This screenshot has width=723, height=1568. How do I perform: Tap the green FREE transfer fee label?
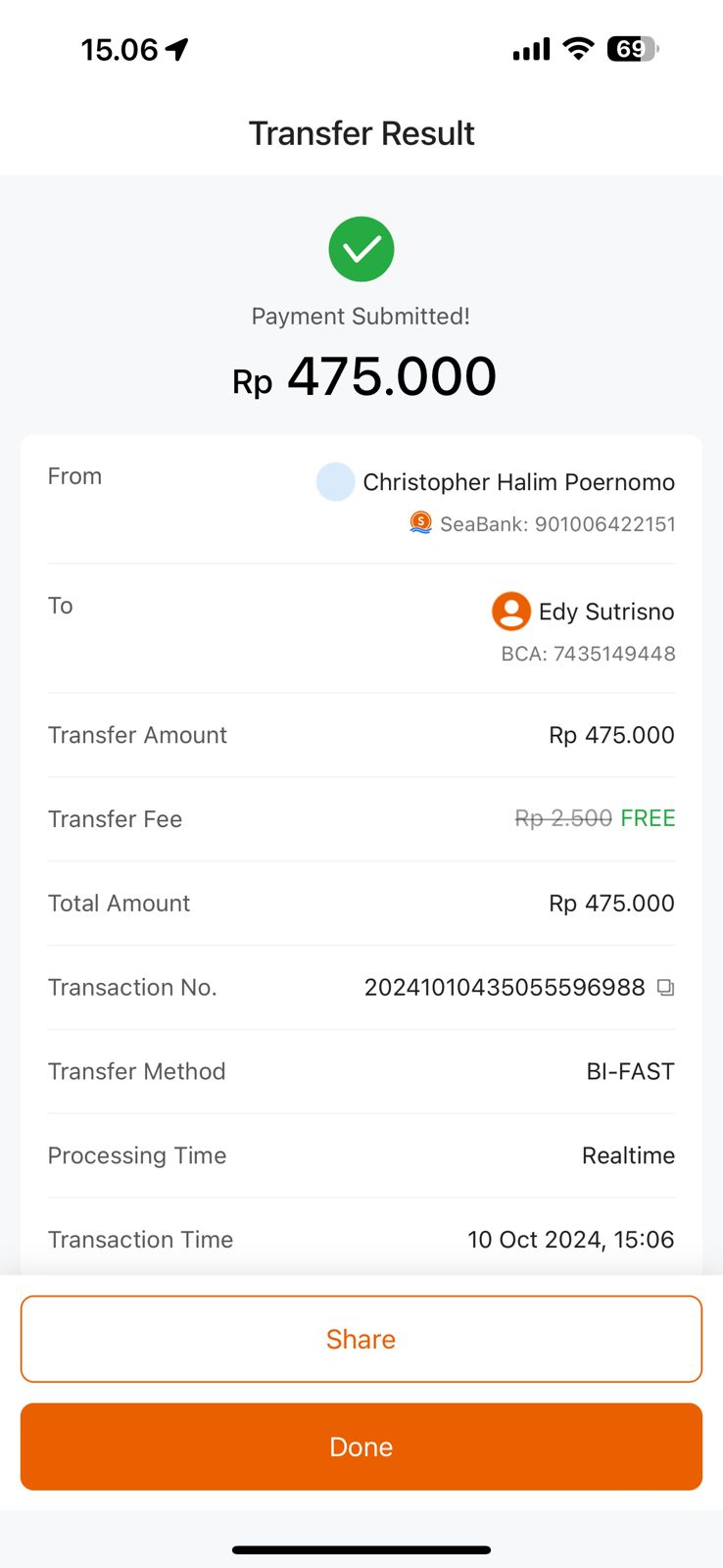click(648, 818)
